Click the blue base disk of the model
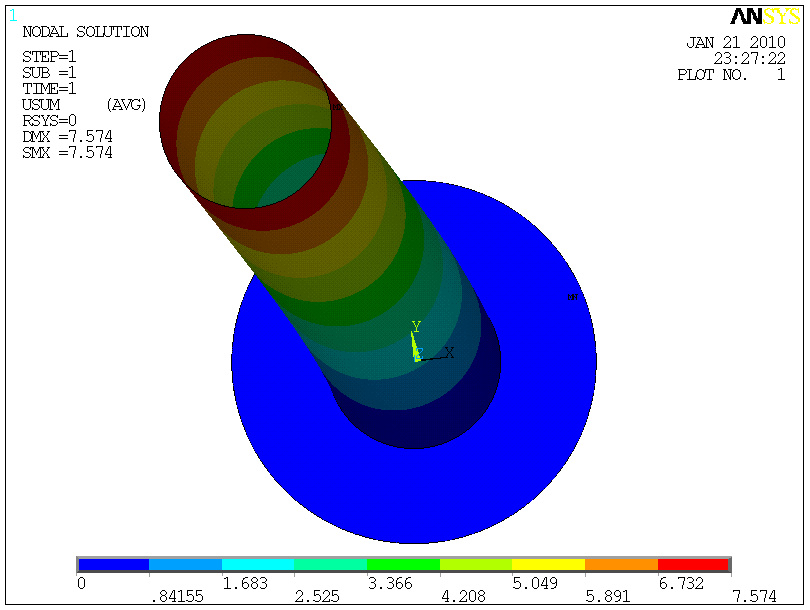The width and height of the screenshot is (810, 610). pyautogui.click(x=413, y=496)
